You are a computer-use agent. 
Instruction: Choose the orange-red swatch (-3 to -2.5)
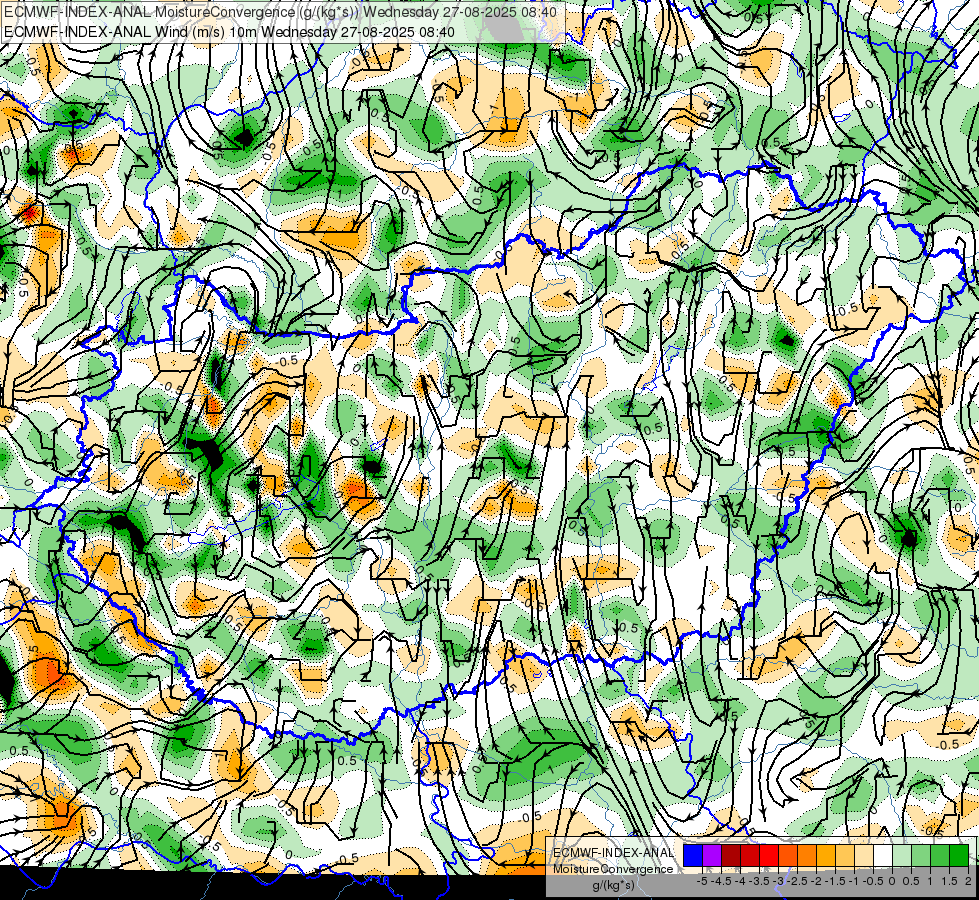pos(788,855)
